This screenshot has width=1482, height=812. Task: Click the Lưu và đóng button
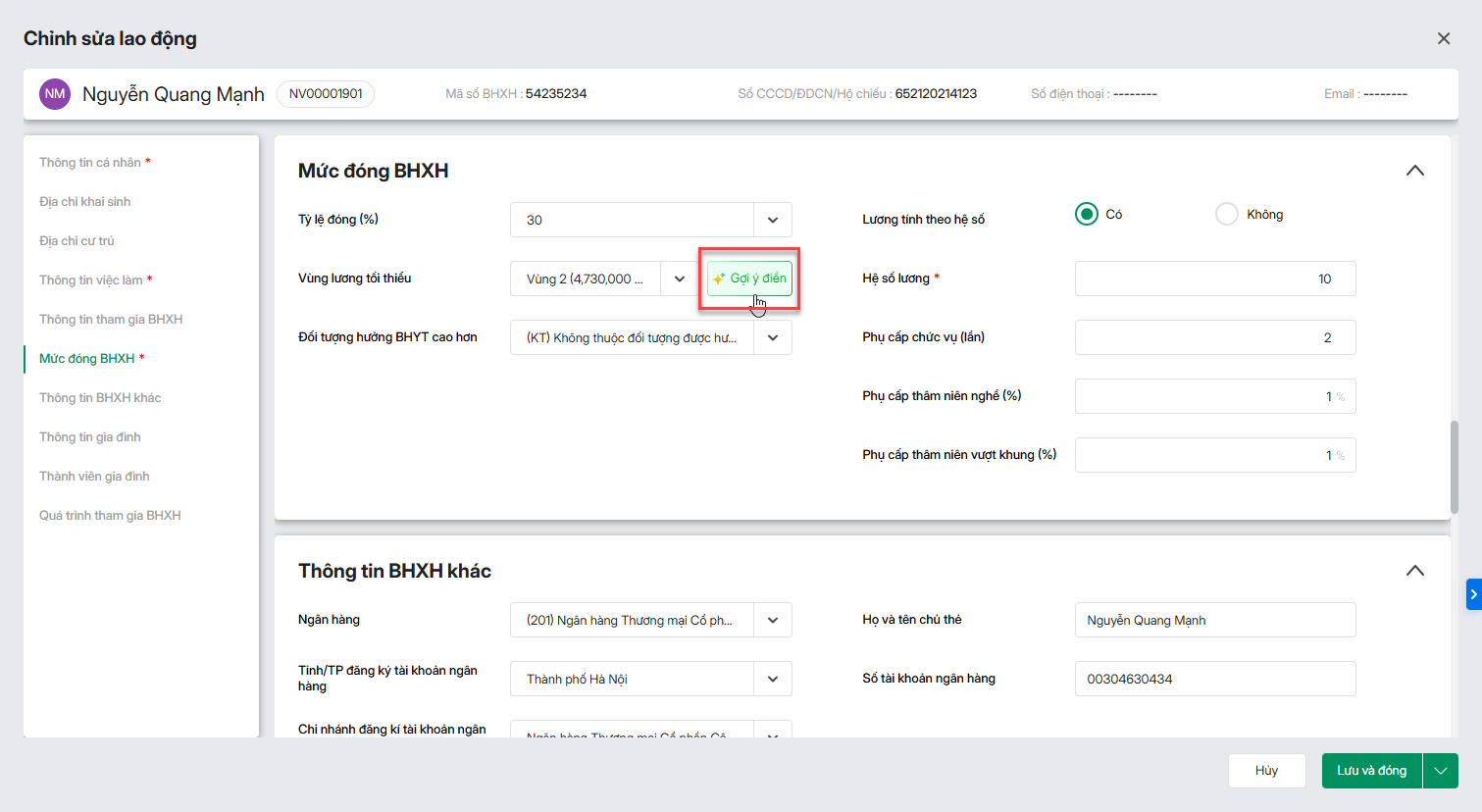[x=1371, y=771]
